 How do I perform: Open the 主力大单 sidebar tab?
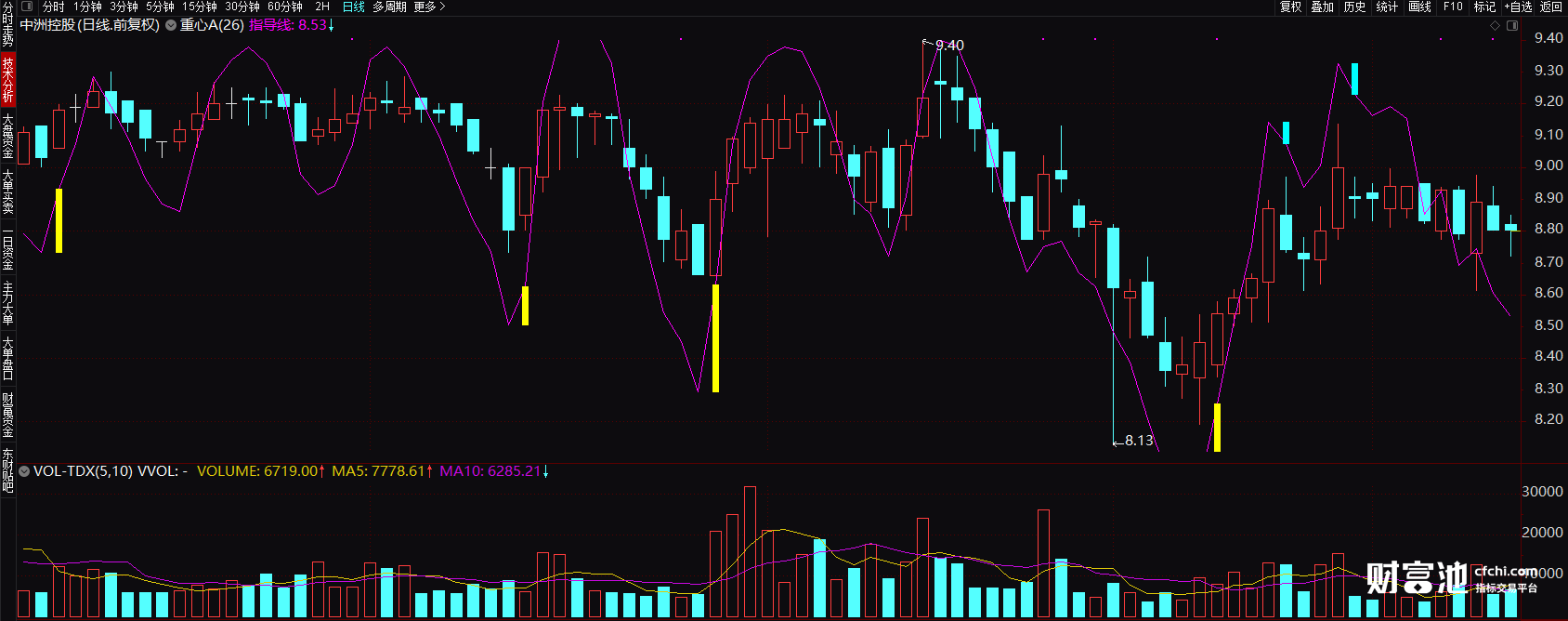(x=7, y=304)
